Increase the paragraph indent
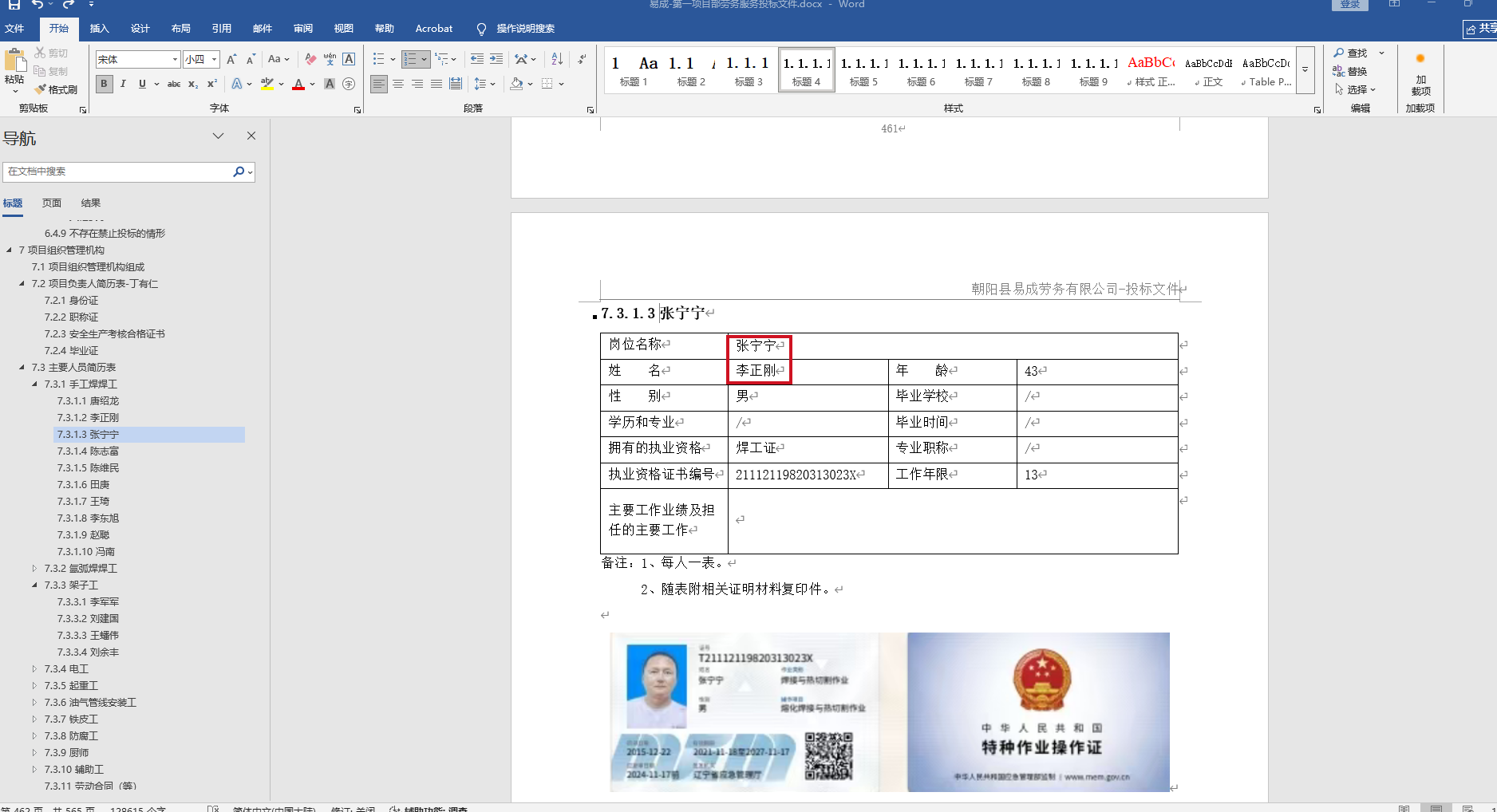This screenshot has height=812, width=1497. 496,59
